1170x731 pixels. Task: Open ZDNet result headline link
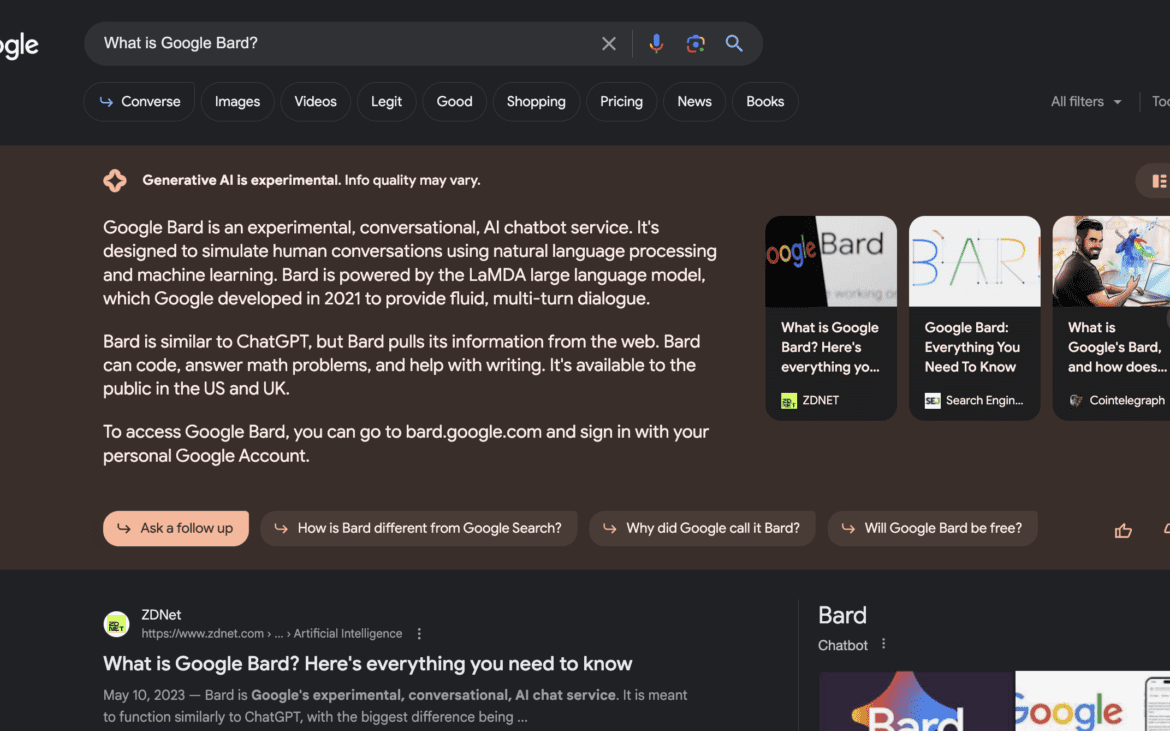(x=367, y=664)
